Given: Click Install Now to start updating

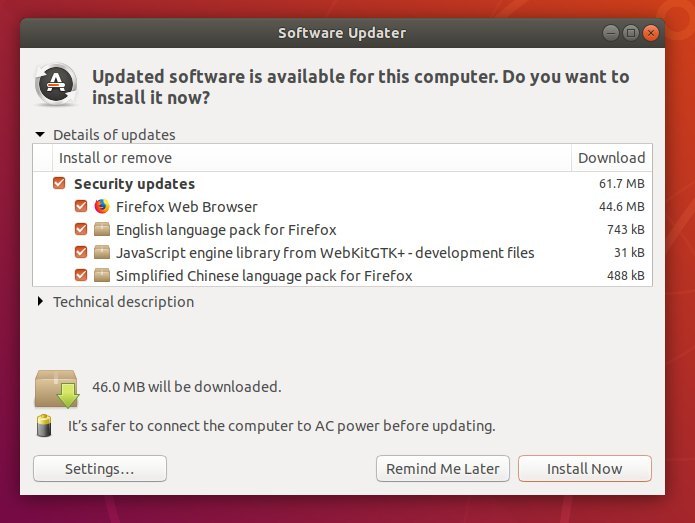Looking at the screenshot, I should click(x=585, y=468).
